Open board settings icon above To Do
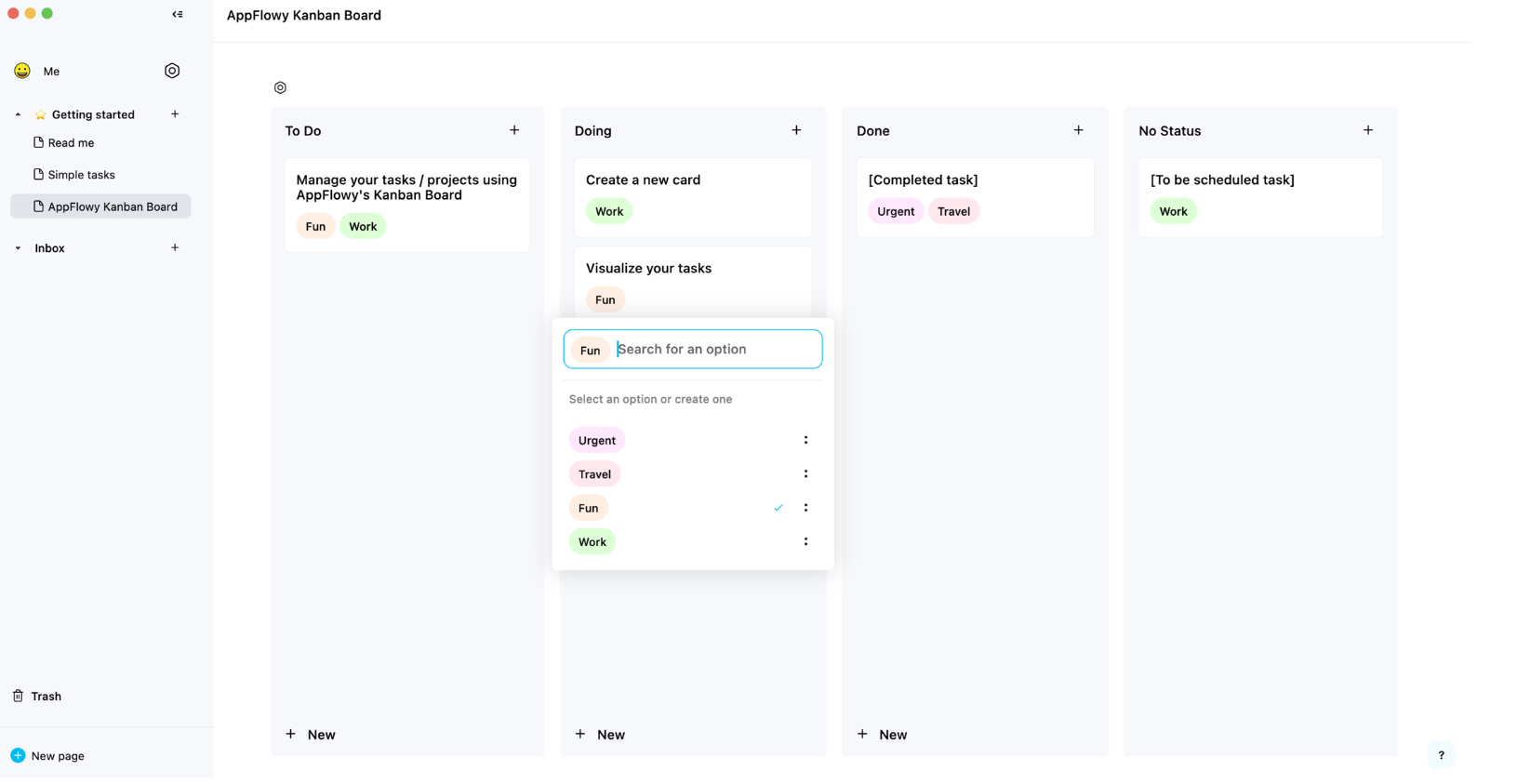Image resolution: width=1517 pixels, height=784 pixels. tap(280, 87)
